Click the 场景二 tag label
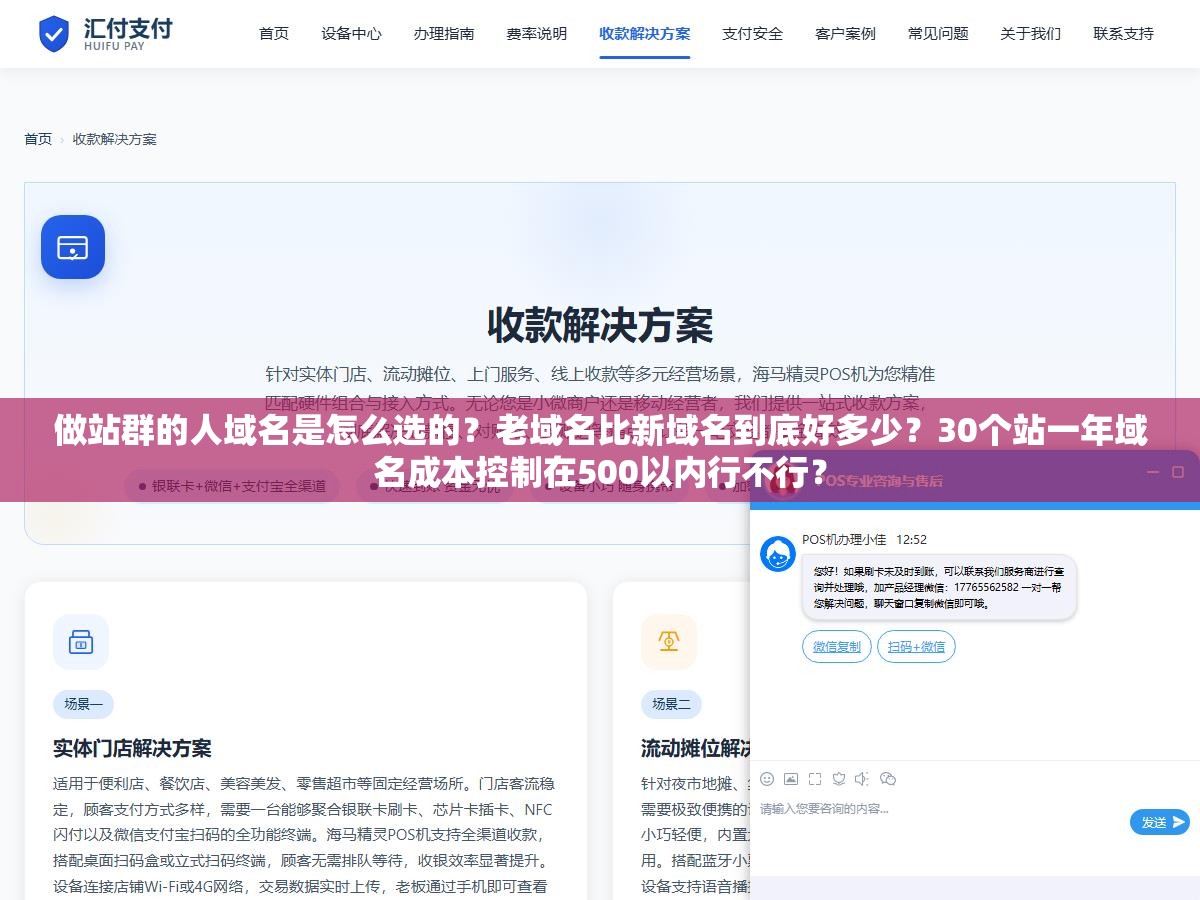 point(672,704)
